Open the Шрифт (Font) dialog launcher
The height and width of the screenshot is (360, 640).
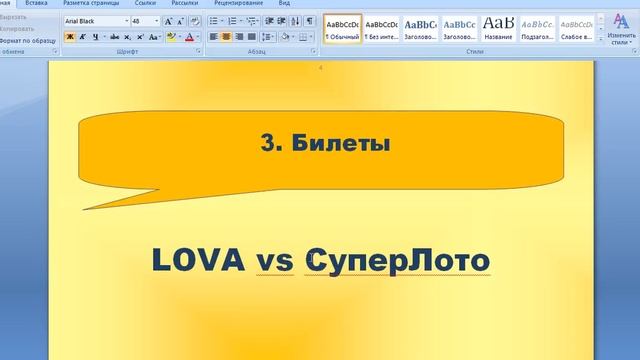(x=198, y=51)
